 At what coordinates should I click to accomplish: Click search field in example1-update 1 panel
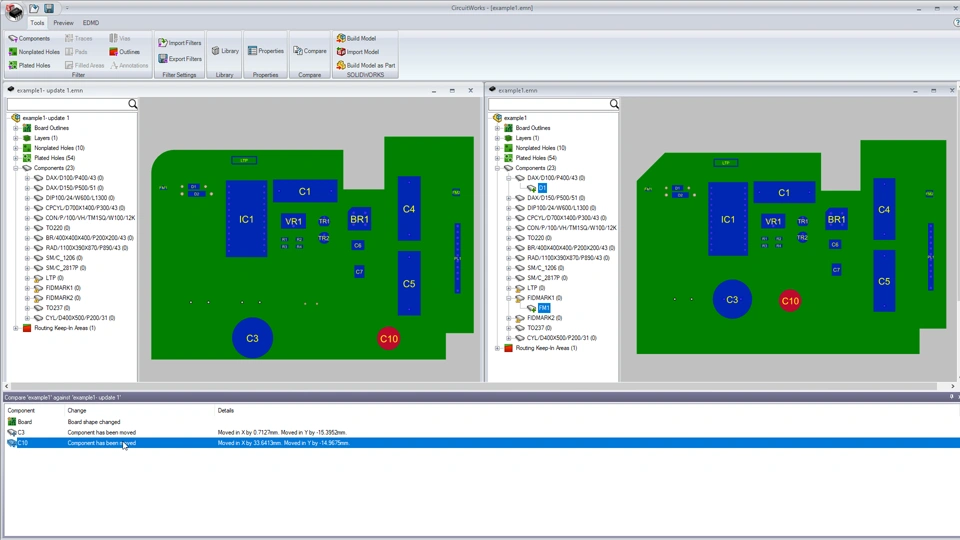click(x=67, y=104)
